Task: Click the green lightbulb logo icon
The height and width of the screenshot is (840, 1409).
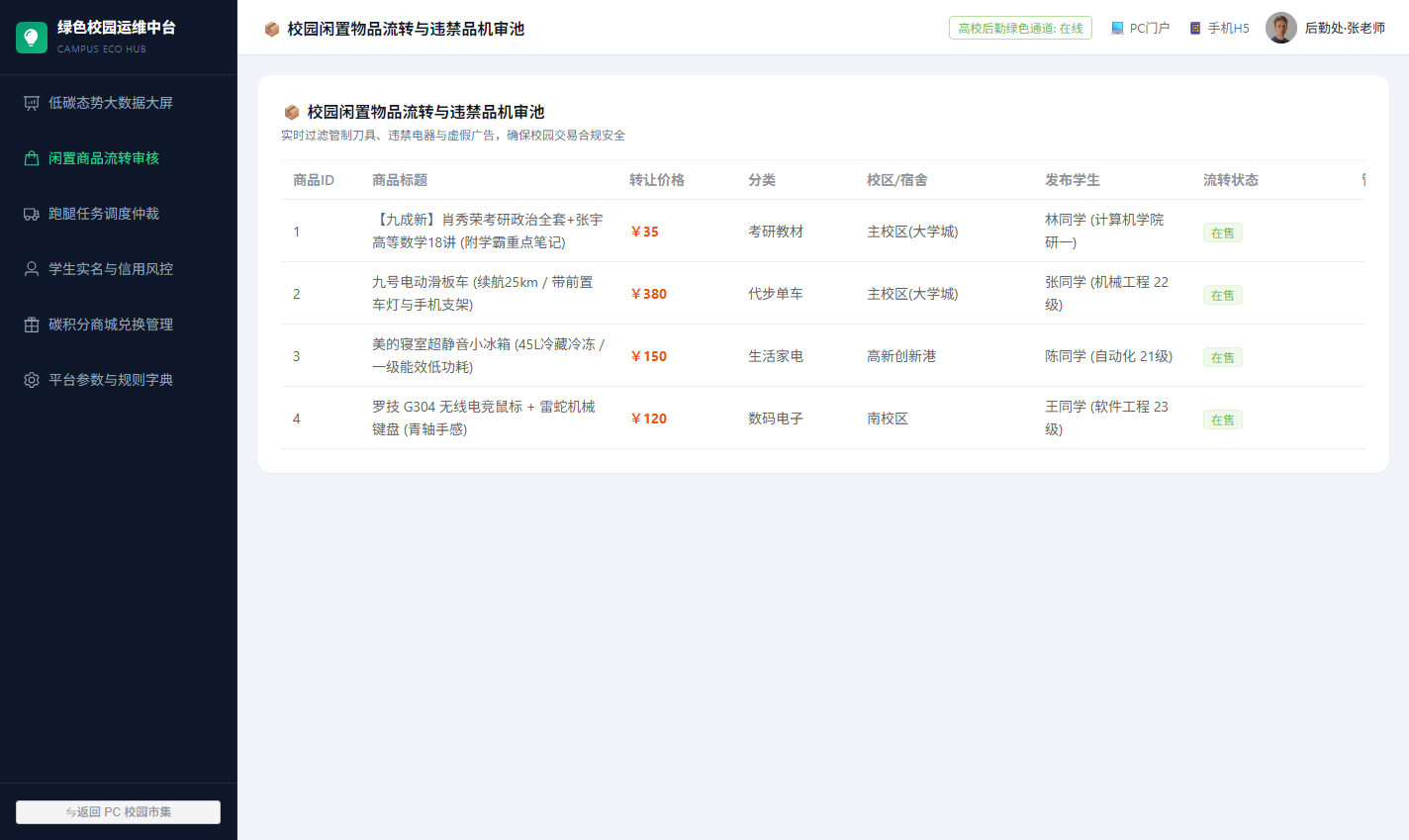Action: coord(32,38)
